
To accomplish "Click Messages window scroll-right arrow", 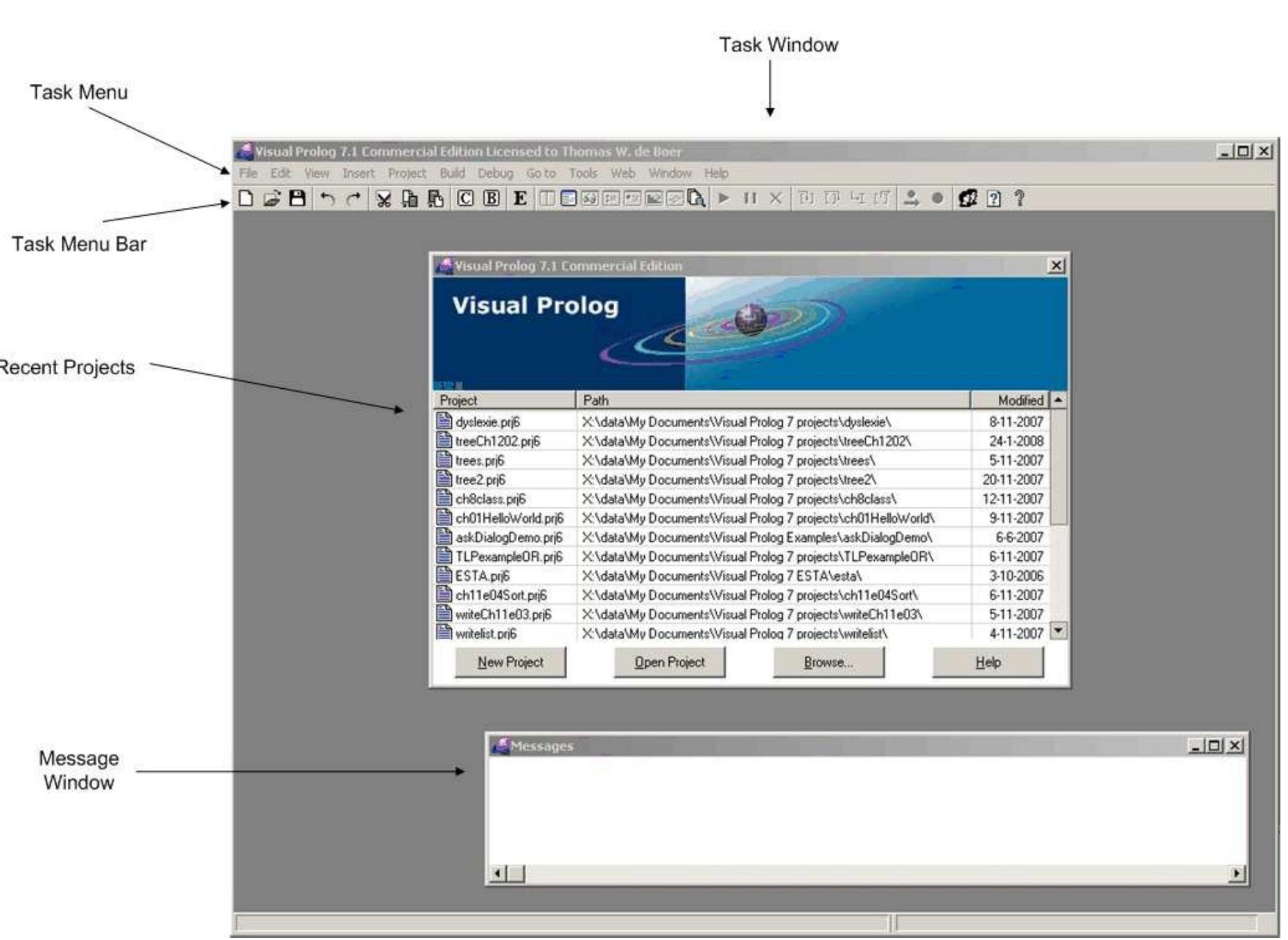I will click(x=1237, y=873).
